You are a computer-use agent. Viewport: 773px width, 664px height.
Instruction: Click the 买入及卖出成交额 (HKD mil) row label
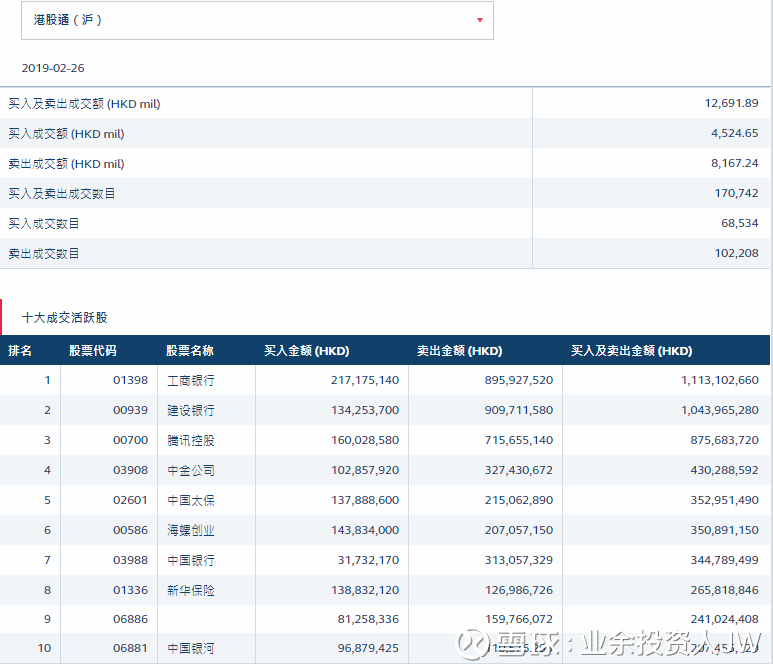point(84,104)
